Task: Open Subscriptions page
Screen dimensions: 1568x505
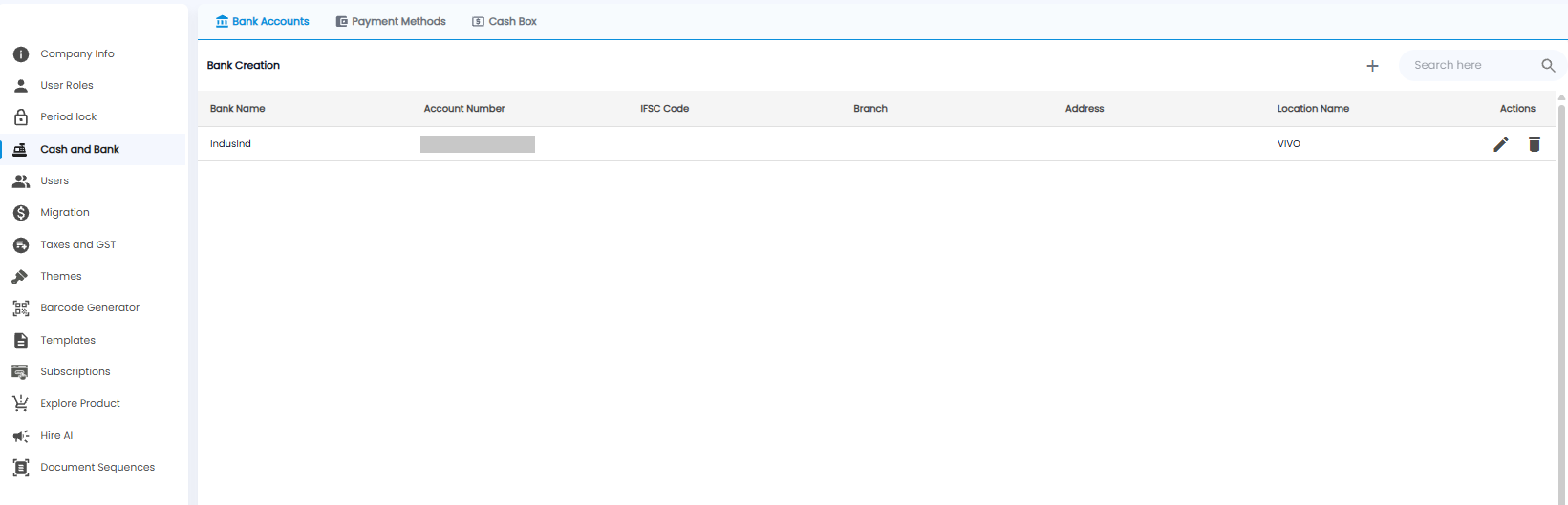Action: 94,372
